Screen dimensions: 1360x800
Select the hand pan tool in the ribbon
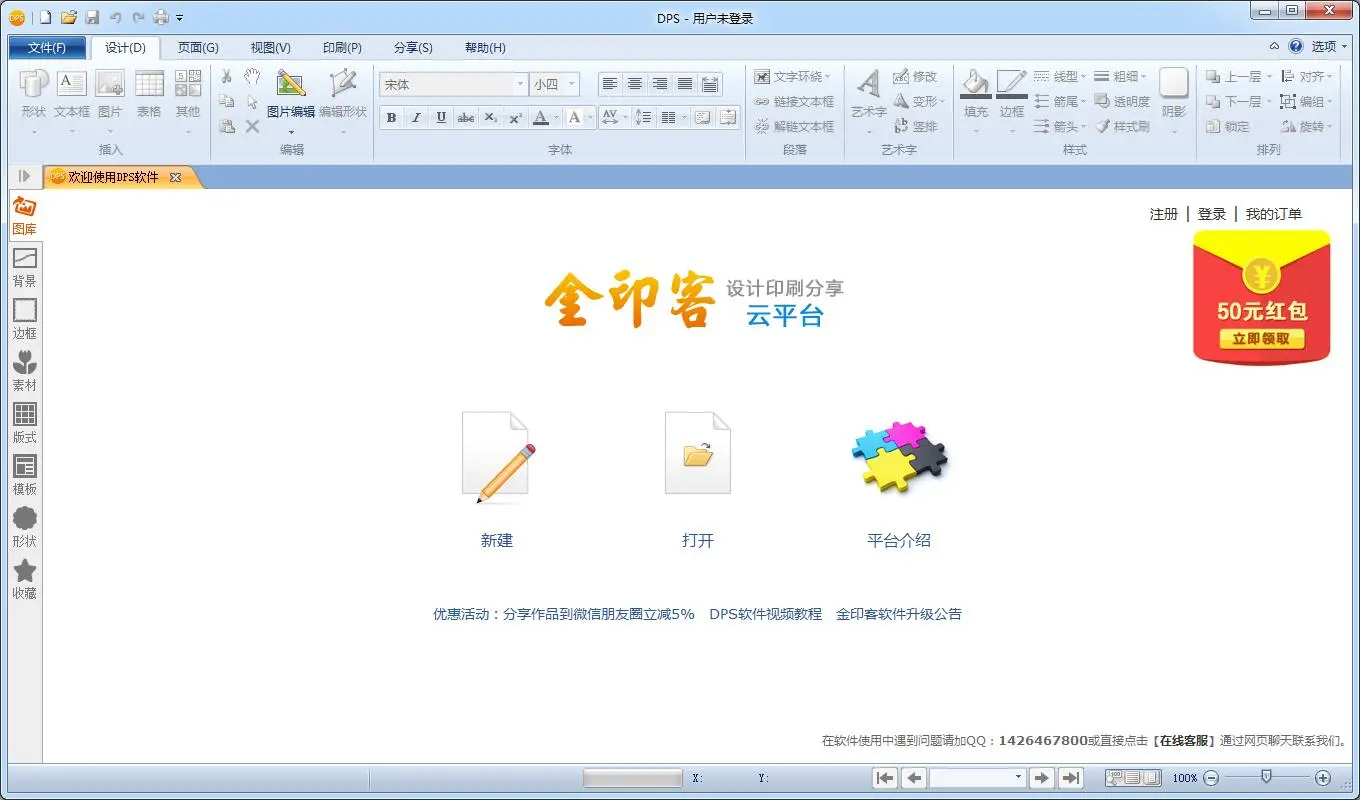(252, 76)
